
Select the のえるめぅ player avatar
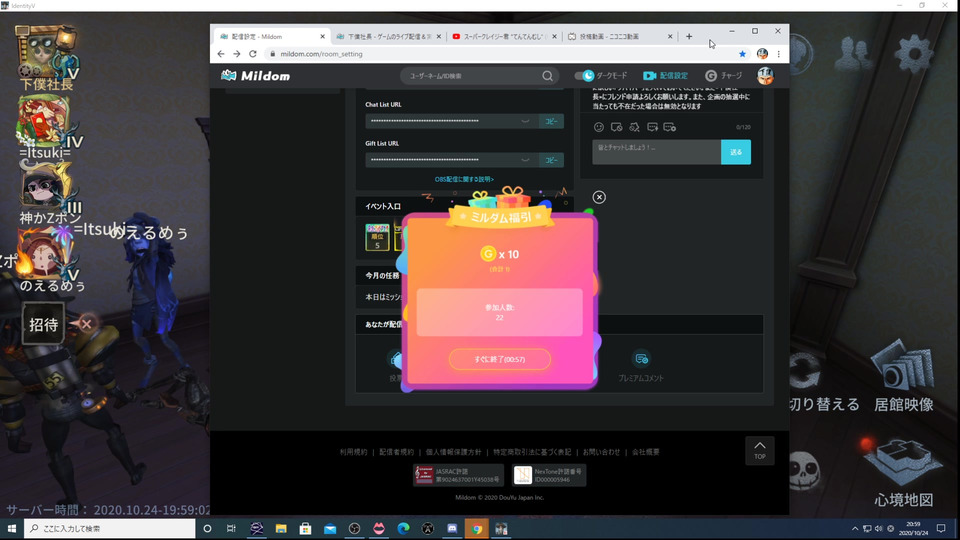tap(44, 254)
